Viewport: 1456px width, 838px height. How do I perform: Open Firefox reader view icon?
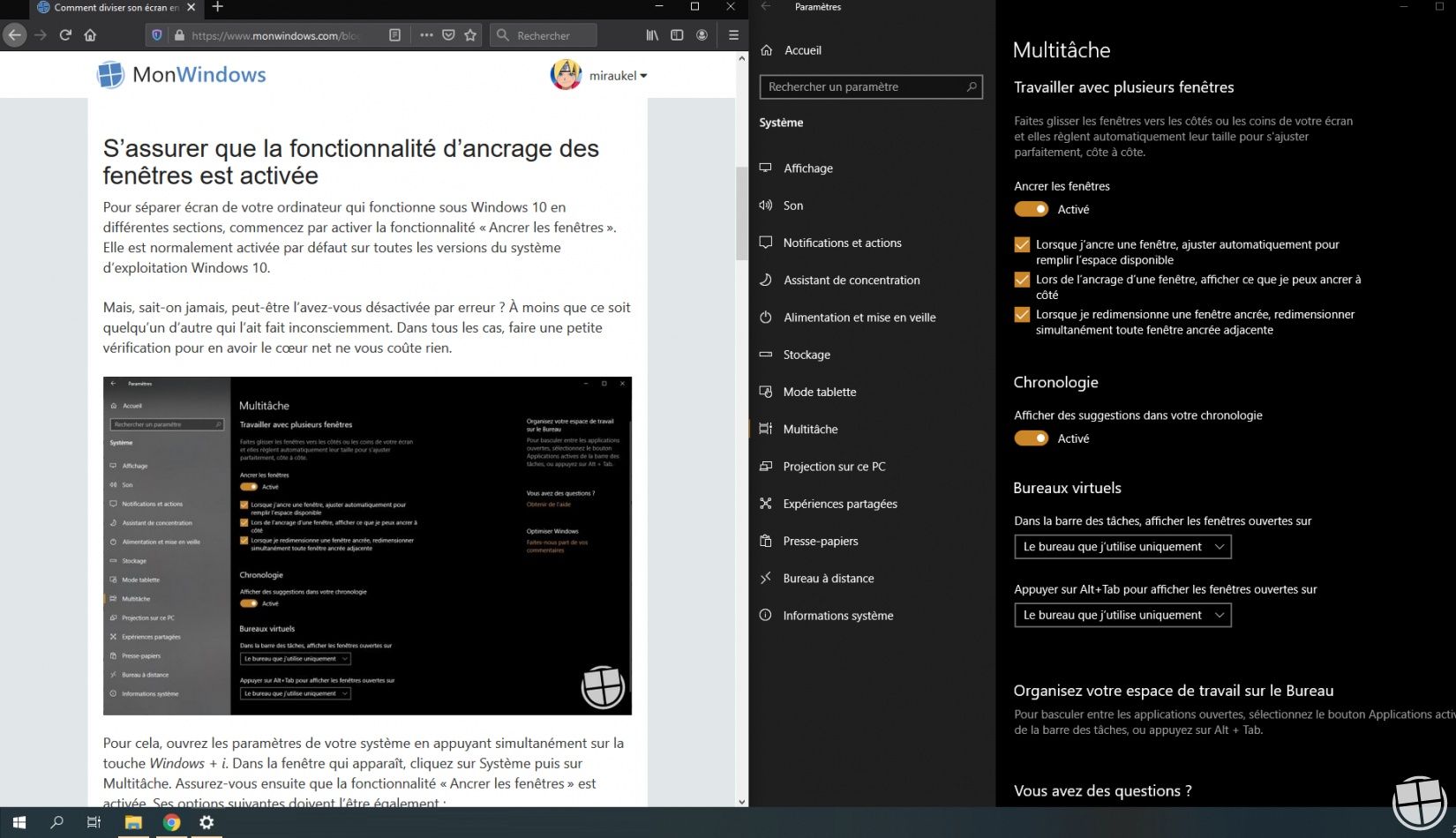tap(394, 35)
